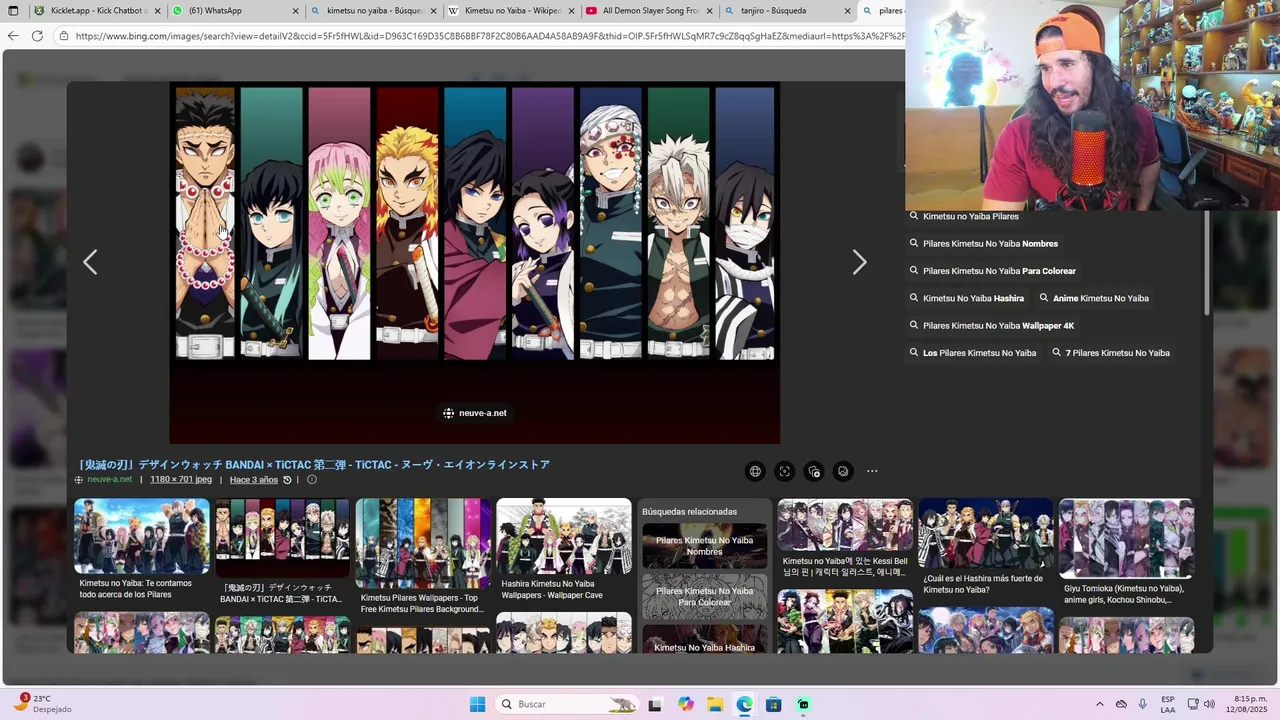This screenshot has height=720, width=1280.
Task: Click the image icon next to the three dots
Action: (843, 471)
